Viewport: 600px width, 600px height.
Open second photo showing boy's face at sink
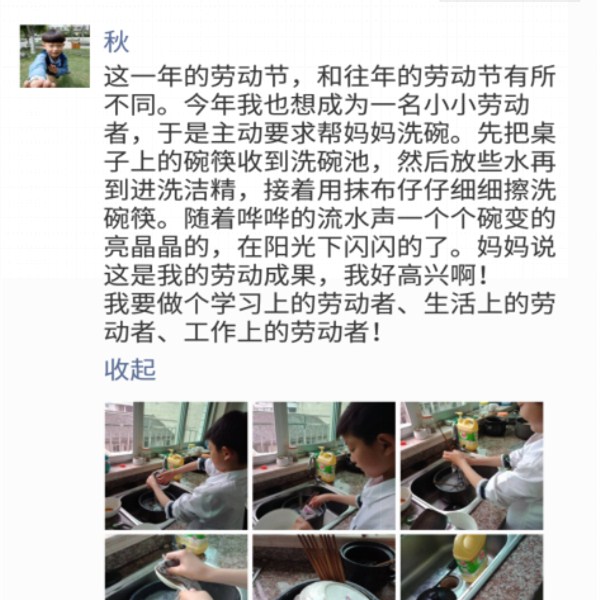pyautogui.click(x=324, y=466)
